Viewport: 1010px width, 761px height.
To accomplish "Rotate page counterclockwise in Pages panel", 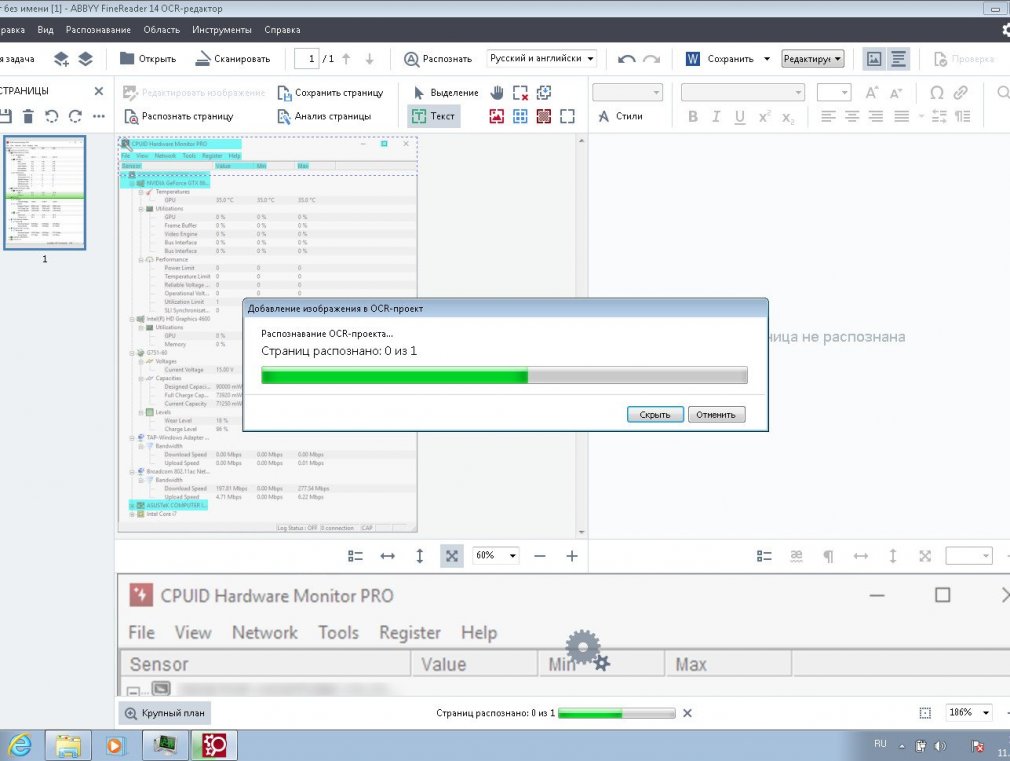I will pyautogui.click(x=52, y=116).
